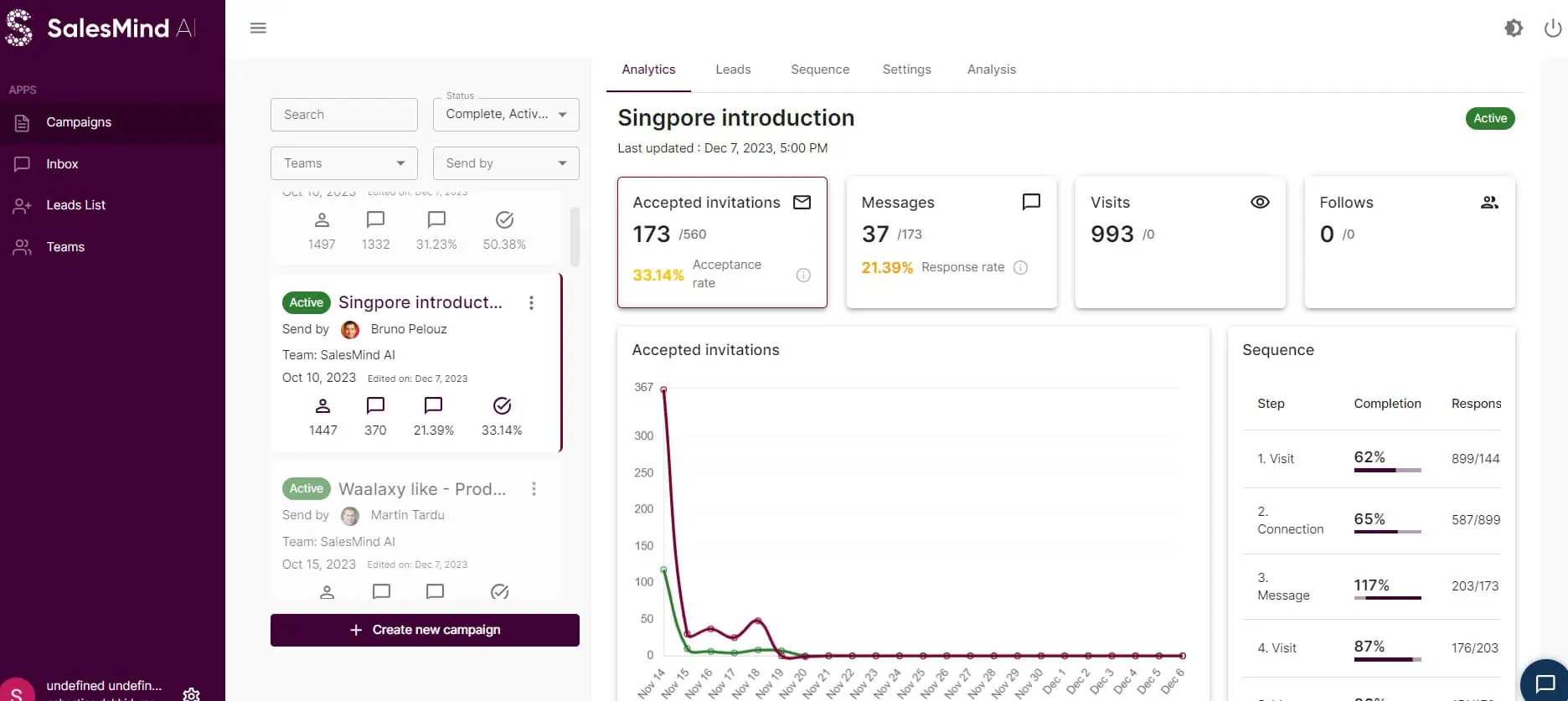Click the check-circle icon above 33.14%
1568x701 pixels.
tap(502, 406)
